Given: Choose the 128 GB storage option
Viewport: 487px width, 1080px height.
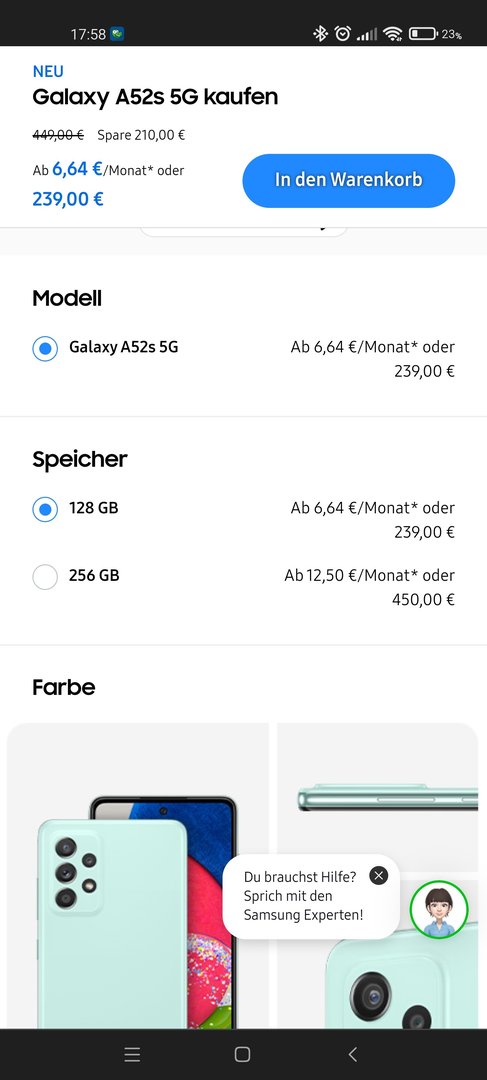Looking at the screenshot, I should coord(45,510).
